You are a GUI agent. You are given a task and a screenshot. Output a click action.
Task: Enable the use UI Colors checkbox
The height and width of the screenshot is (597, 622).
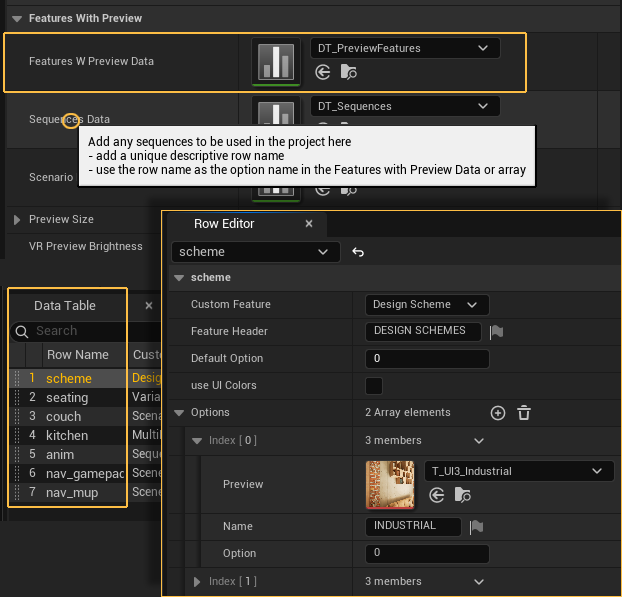(x=374, y=386)
